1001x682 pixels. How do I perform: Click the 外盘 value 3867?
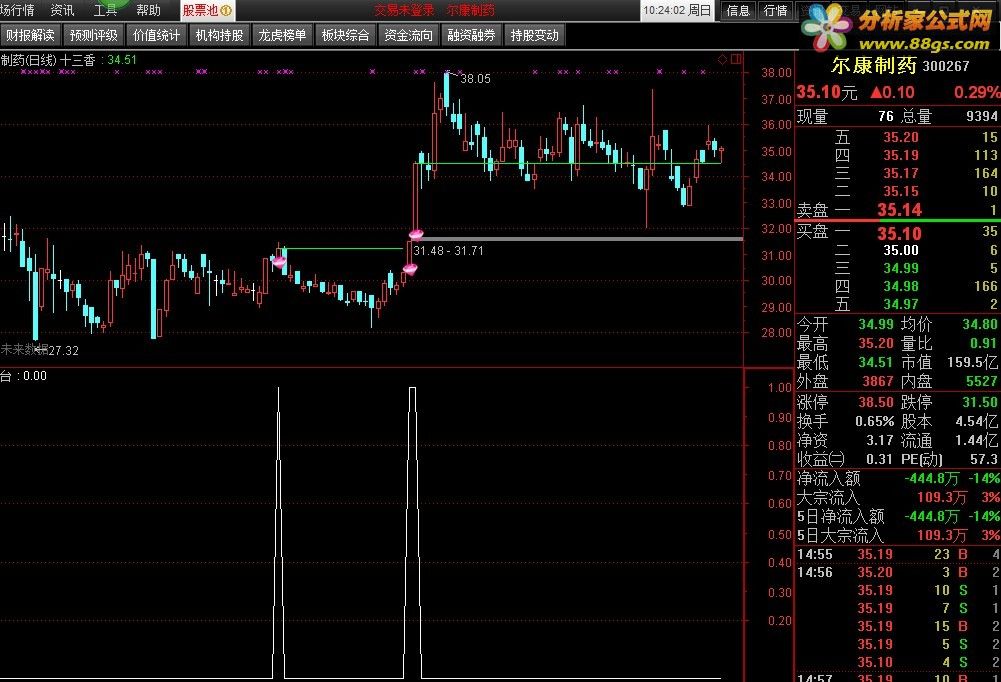(x=878, y=381)
